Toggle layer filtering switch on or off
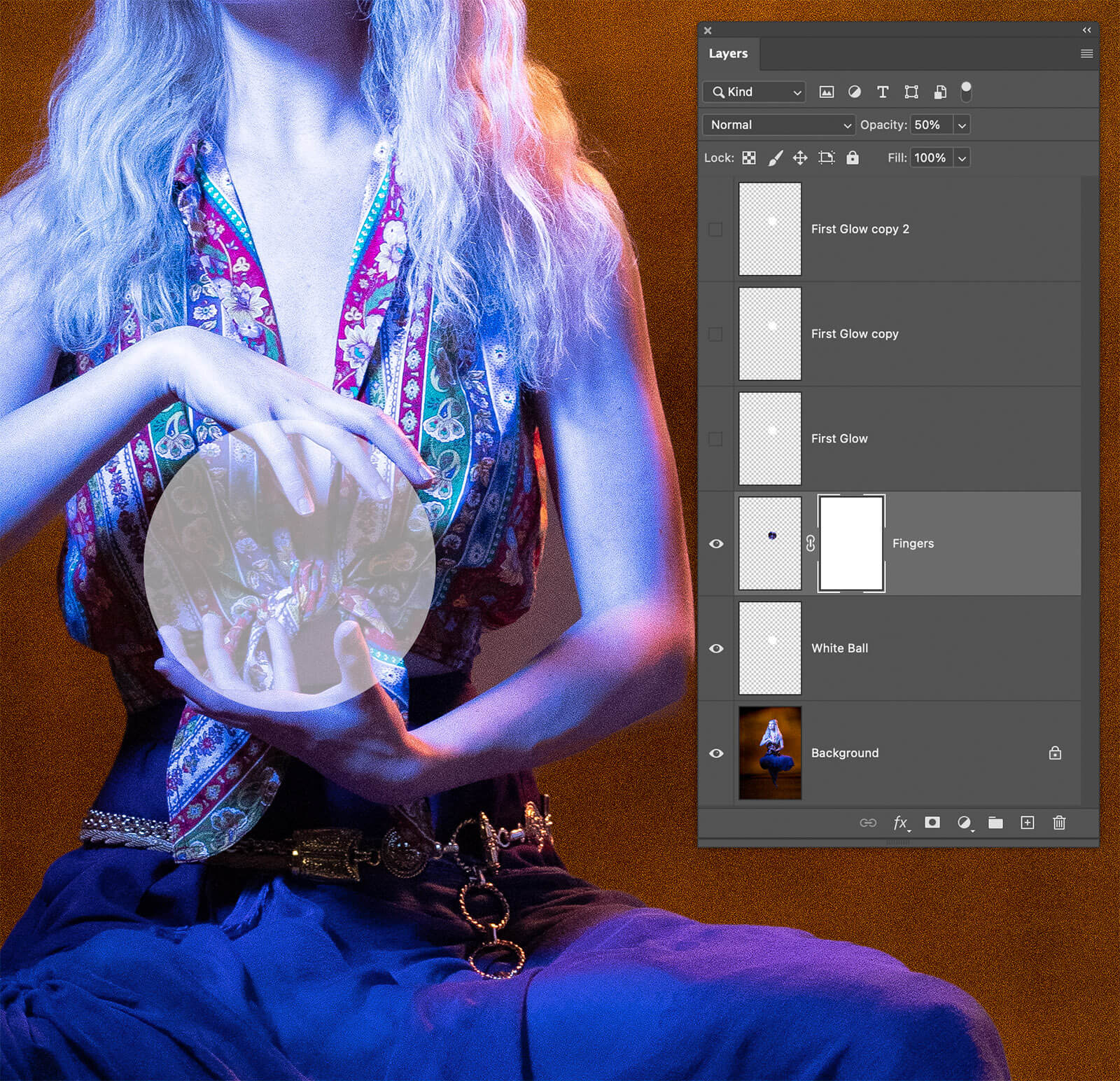Screen dimensions: 1120x1081 coord(966,91)
